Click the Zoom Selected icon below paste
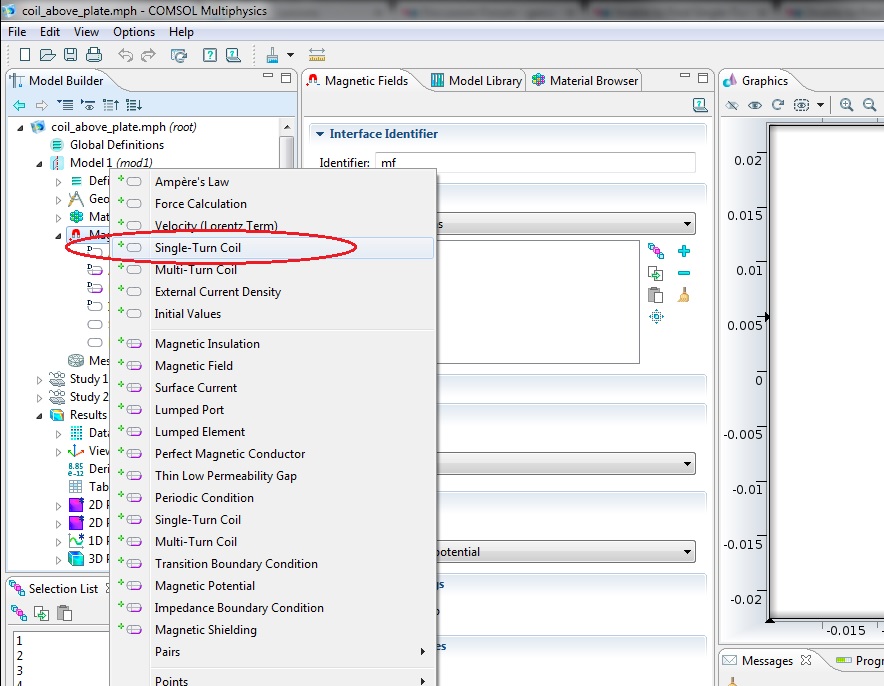Image resolution: width=884 pixels, height=686 pixels. point(656,317)
